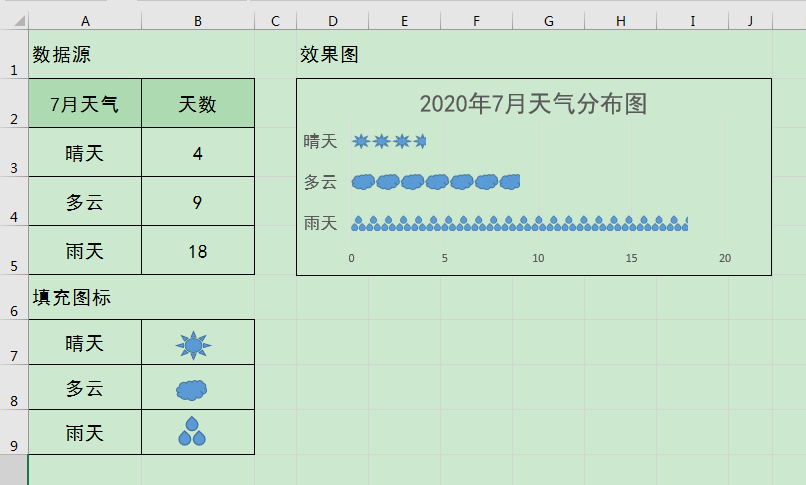Viewport: 806px width, 485px height.
Task: Select column H header
Action: [x=620, y=21]
